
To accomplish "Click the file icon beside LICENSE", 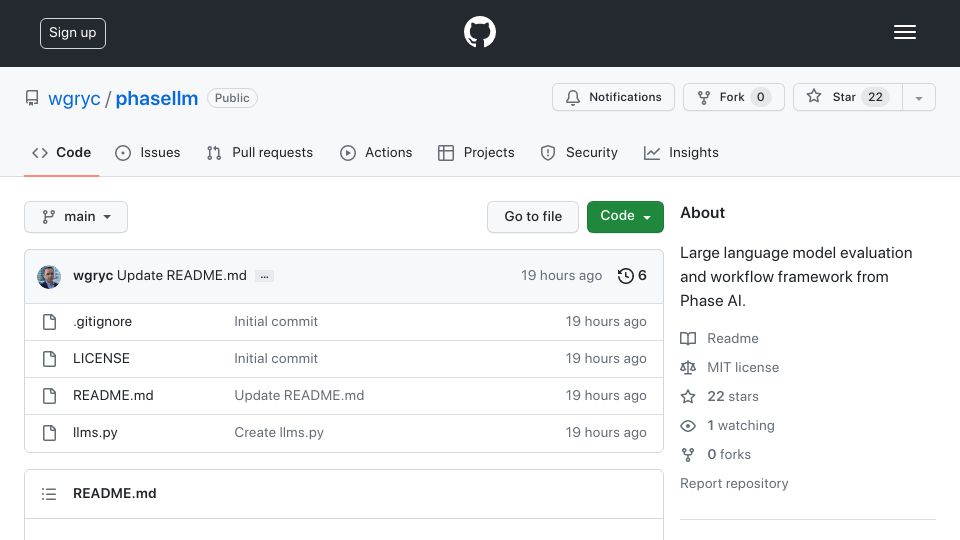I will (50, 359).
